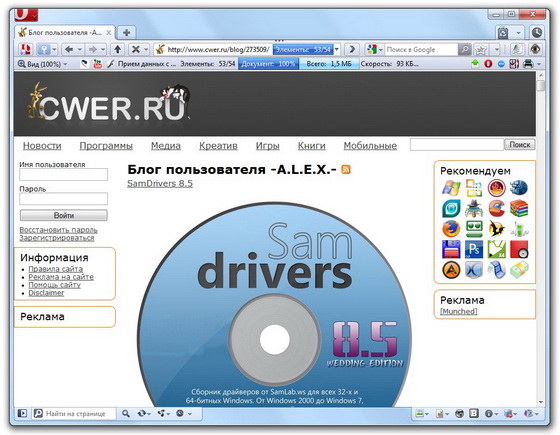Close the Блог пользователя tab

109,32
